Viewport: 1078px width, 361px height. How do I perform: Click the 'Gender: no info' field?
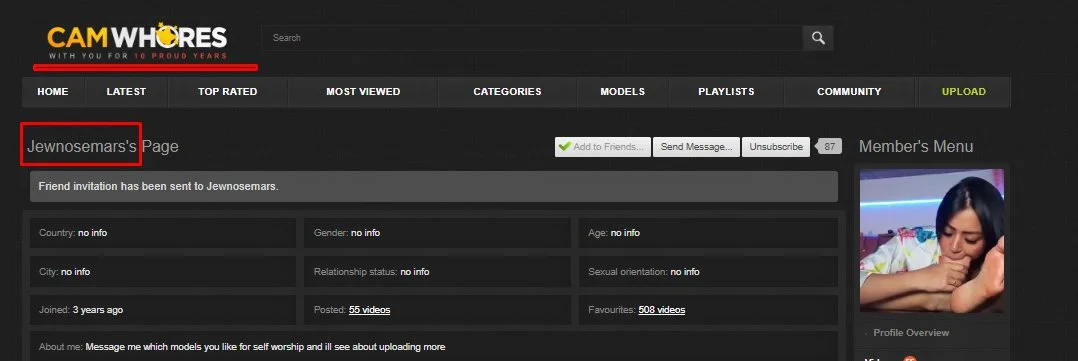tap(437, 233)
